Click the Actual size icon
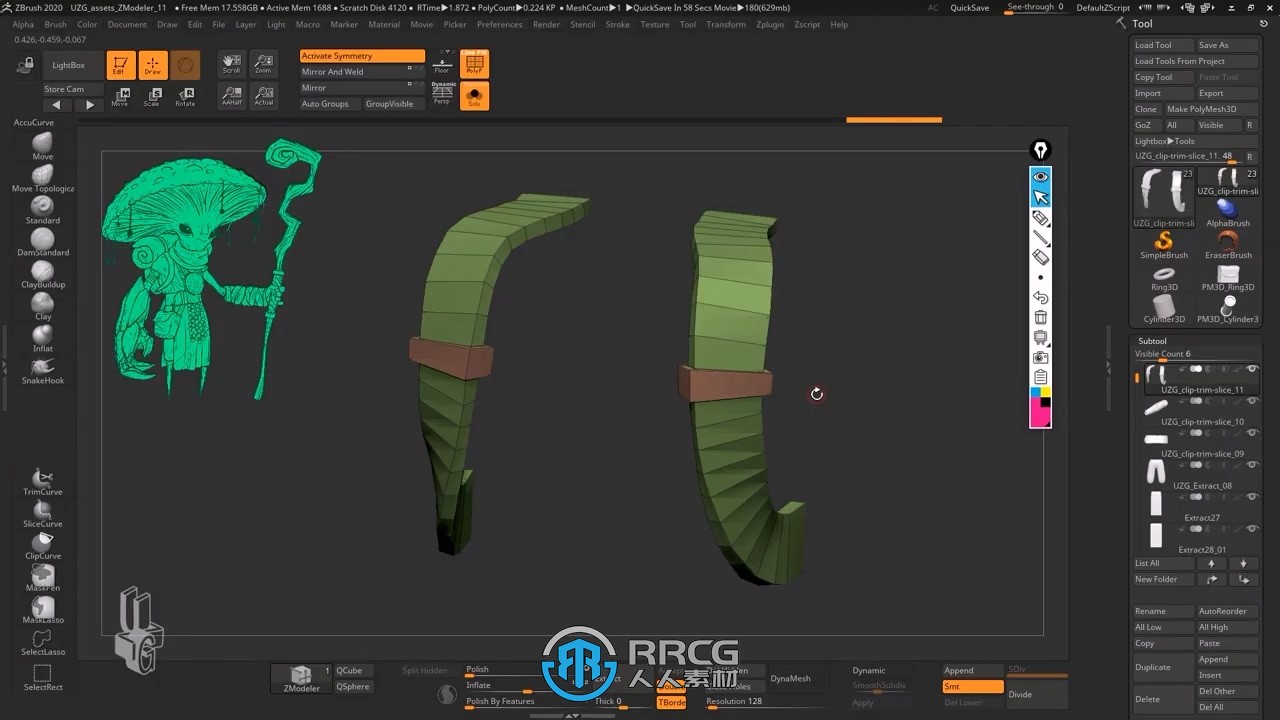 coord(263,96)
